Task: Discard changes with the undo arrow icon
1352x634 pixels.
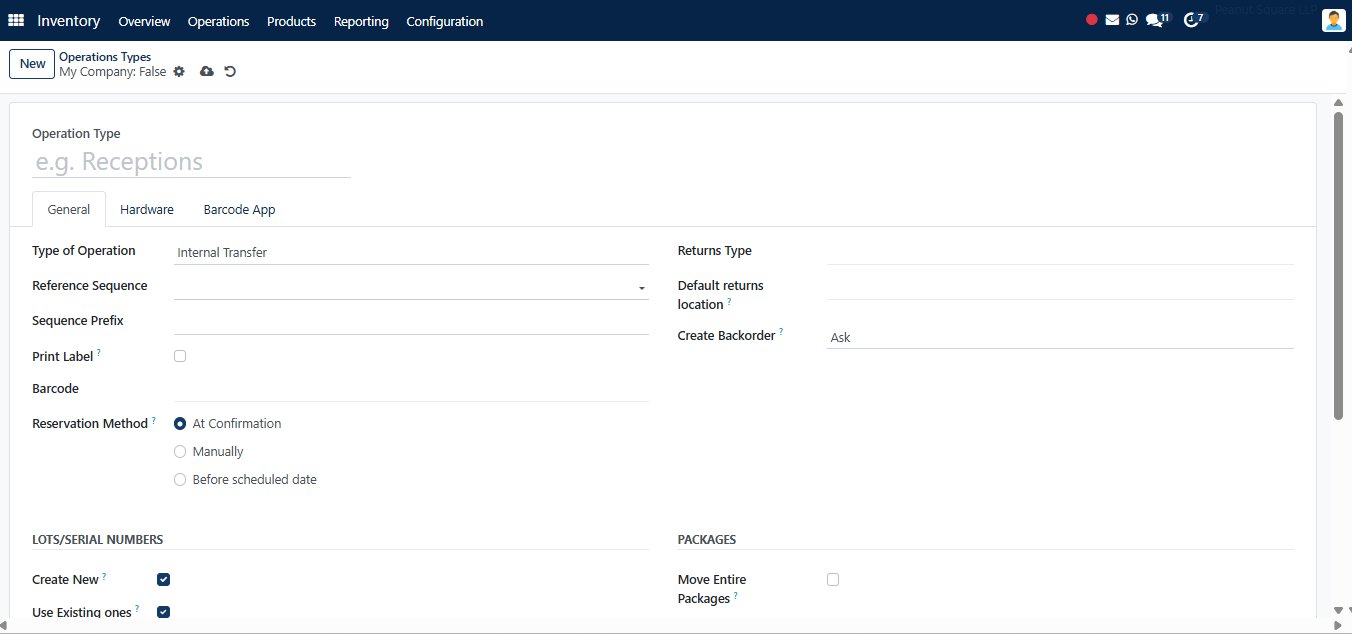Action: [x=230, y=72]
